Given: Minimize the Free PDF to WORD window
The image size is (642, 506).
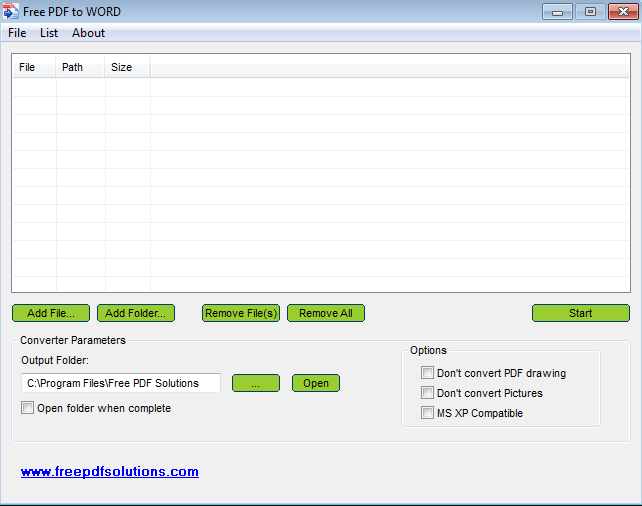Looking at the screenshot, I should (x=557, y=11).
